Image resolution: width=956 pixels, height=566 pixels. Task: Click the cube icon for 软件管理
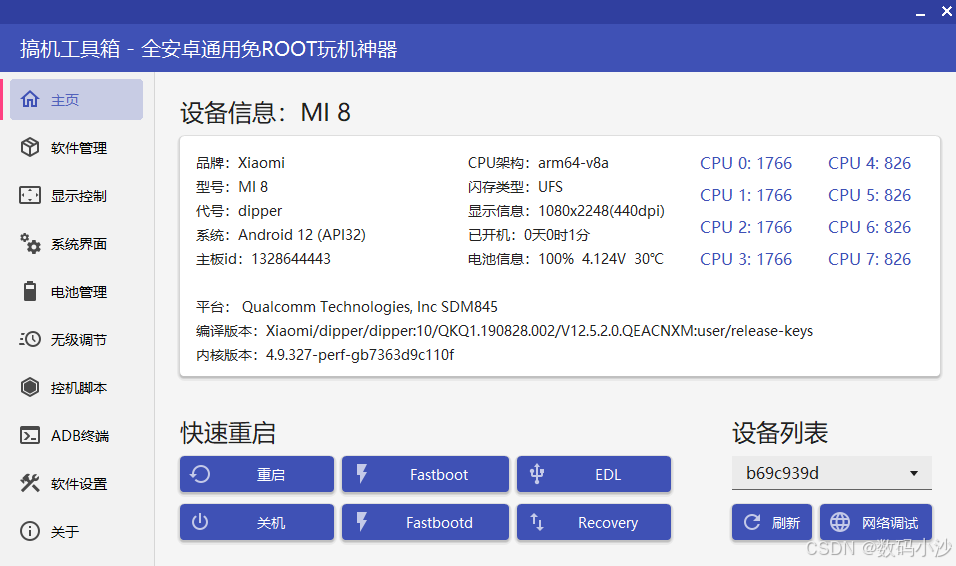tap(30, 147)
